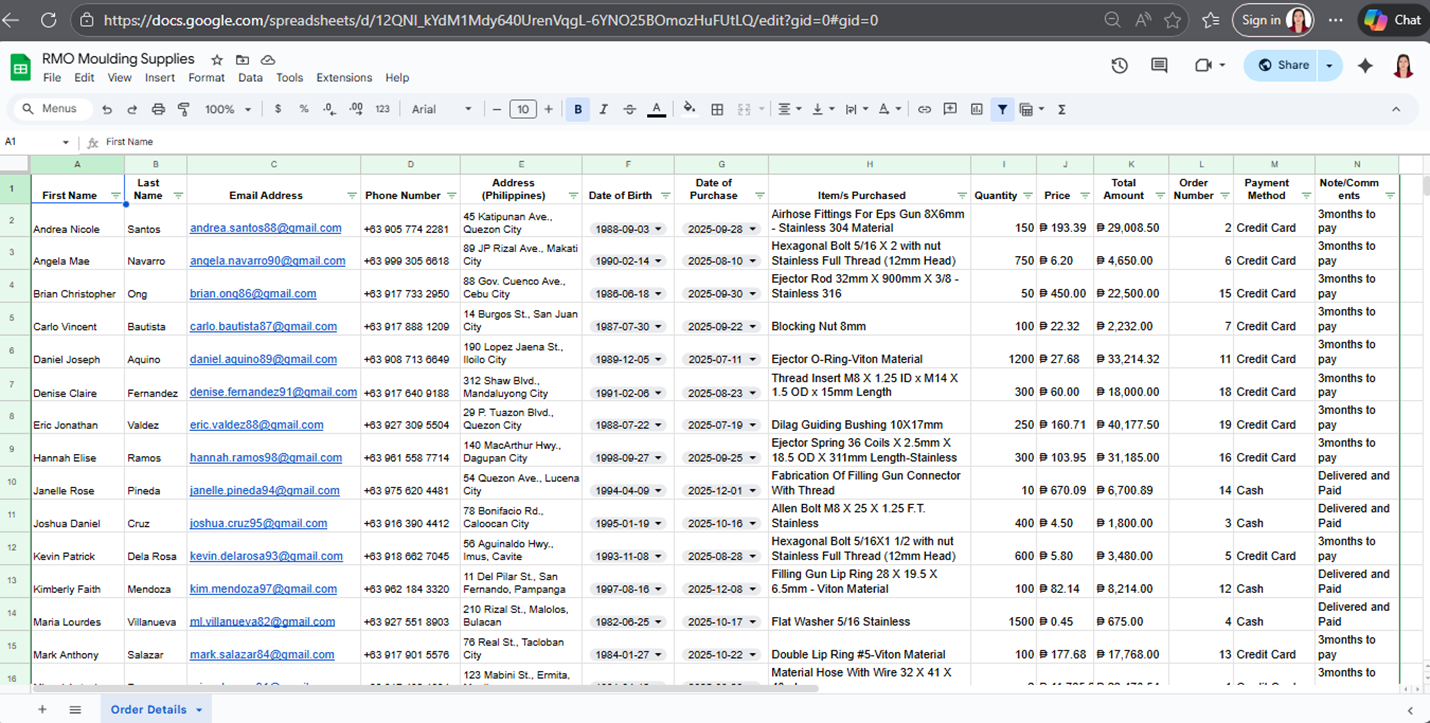Screen dimensions: 1430x723
Task: Increase decimal places in toolbar
Action: point(356,109)
